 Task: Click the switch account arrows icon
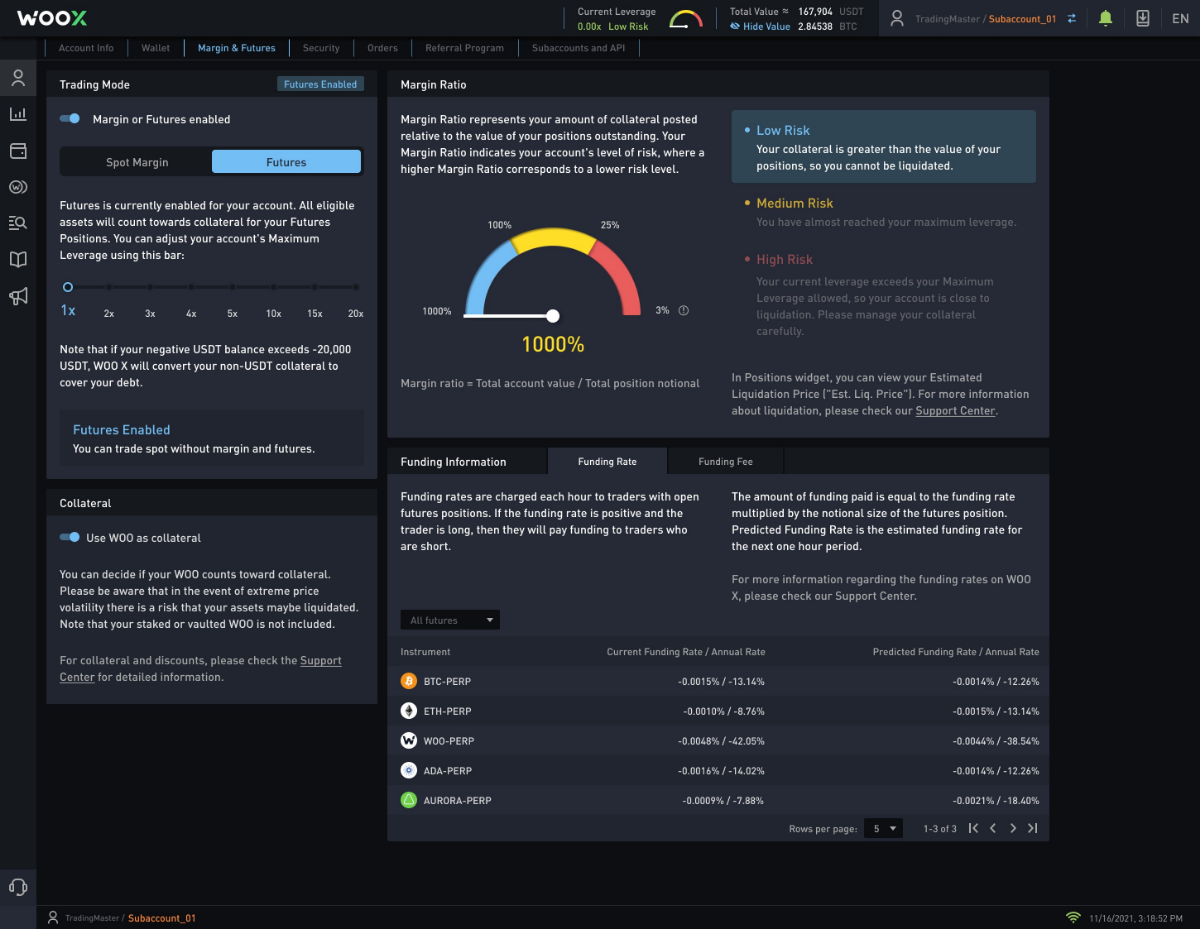(1072, 19)
